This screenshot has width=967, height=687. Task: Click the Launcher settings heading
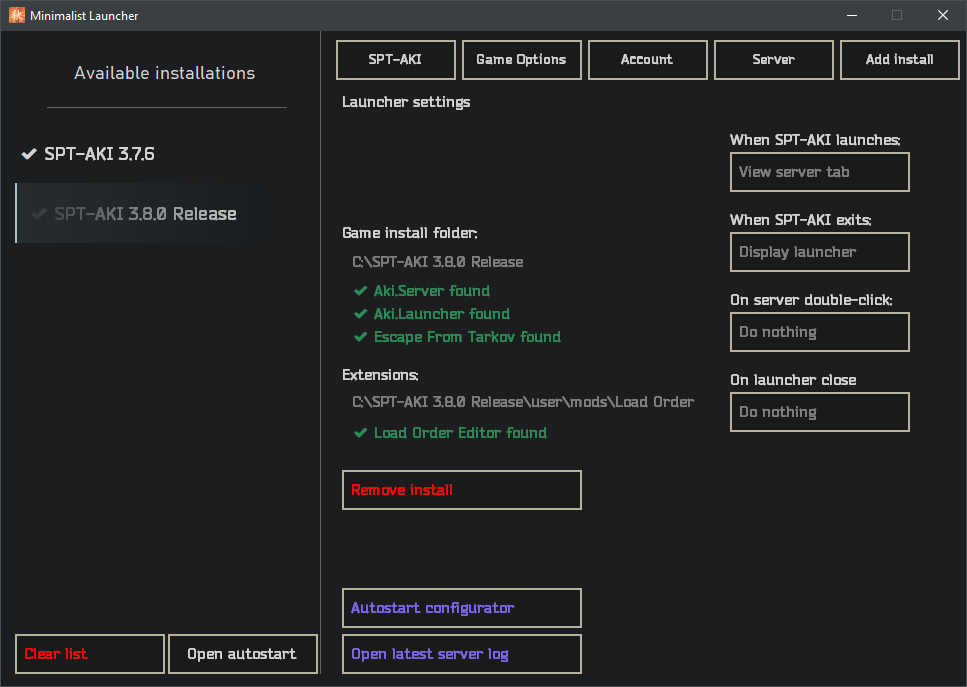pyautogui.click(x=406, y=102)
